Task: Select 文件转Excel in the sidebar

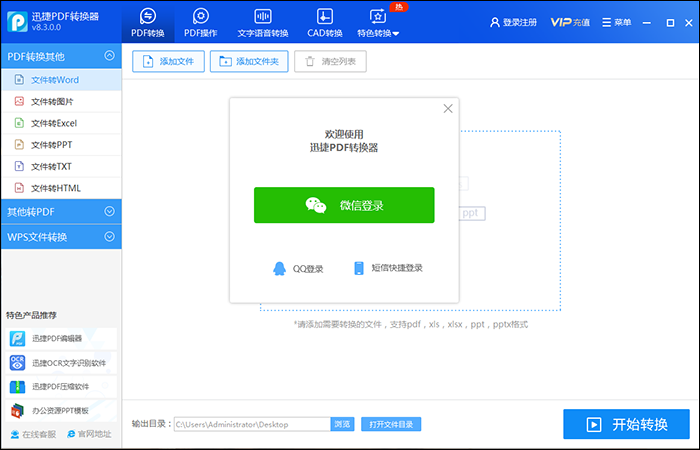Action: [x=61, y=123]
